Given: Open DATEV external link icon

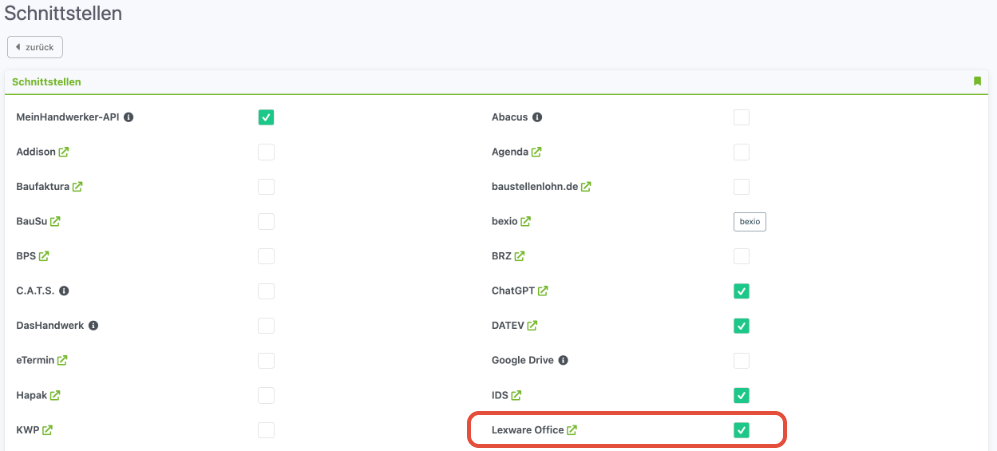Looking at the screenshot, I should point(533,326).
